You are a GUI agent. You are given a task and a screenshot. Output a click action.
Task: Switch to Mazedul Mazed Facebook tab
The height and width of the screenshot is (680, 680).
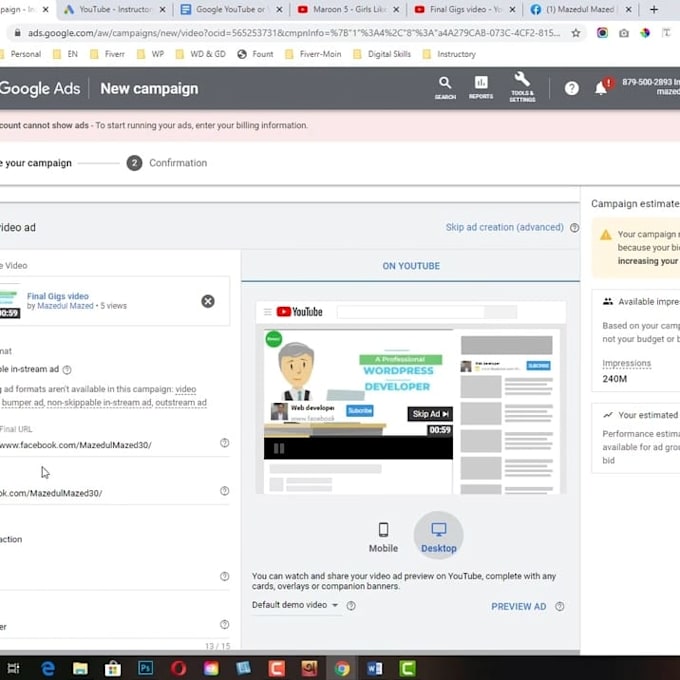[581, 10]
